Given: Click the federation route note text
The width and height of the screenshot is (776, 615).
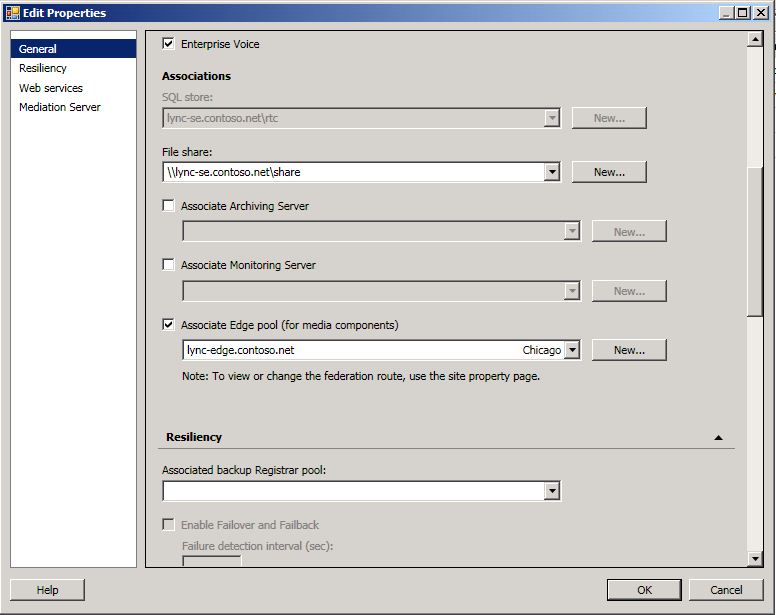Looking at the screenshot, I should pos(361,376).
